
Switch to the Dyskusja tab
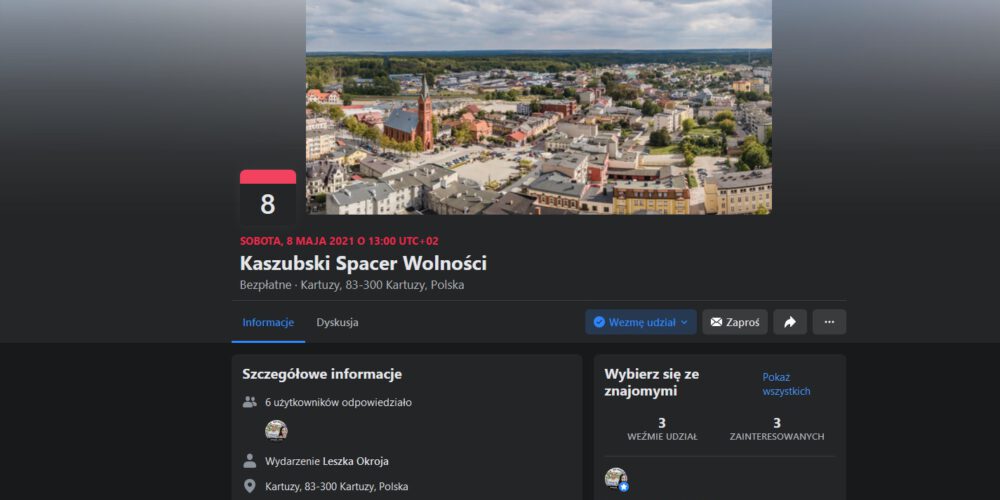coord(337,322)
